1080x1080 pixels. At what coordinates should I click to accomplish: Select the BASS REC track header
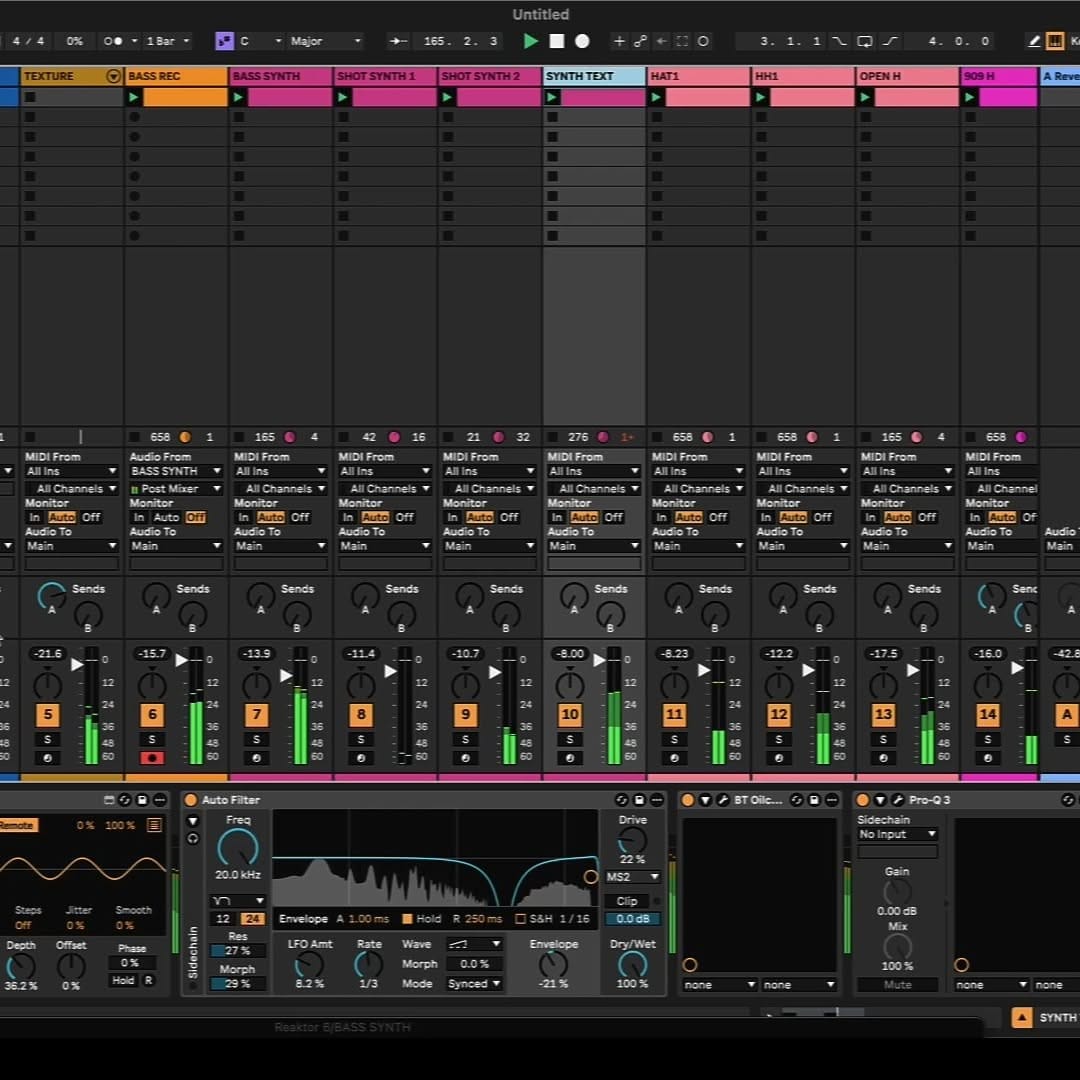176,76
